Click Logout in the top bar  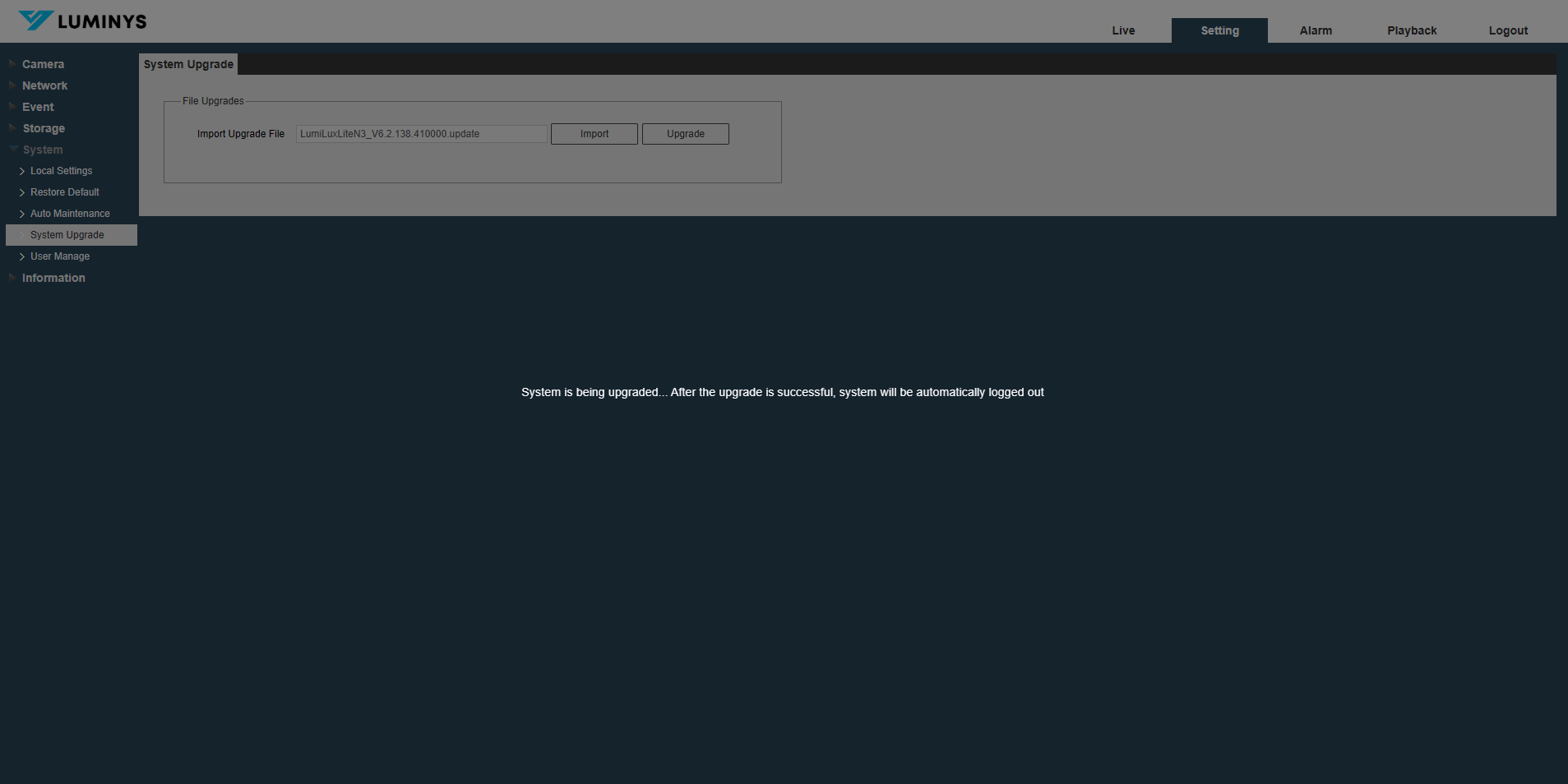pos(1508,30)
